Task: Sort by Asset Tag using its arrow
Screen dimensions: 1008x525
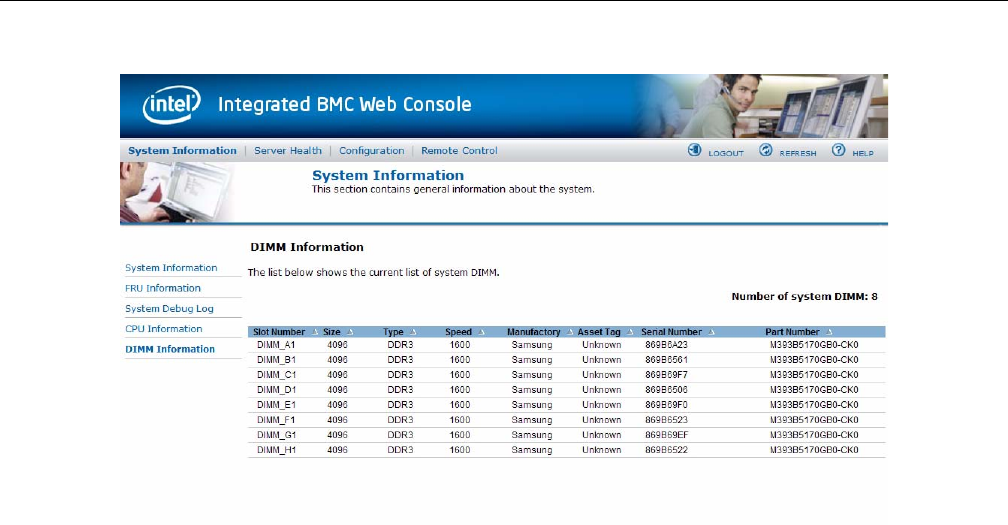Action: pyautogui.click(x=630, y=332)
